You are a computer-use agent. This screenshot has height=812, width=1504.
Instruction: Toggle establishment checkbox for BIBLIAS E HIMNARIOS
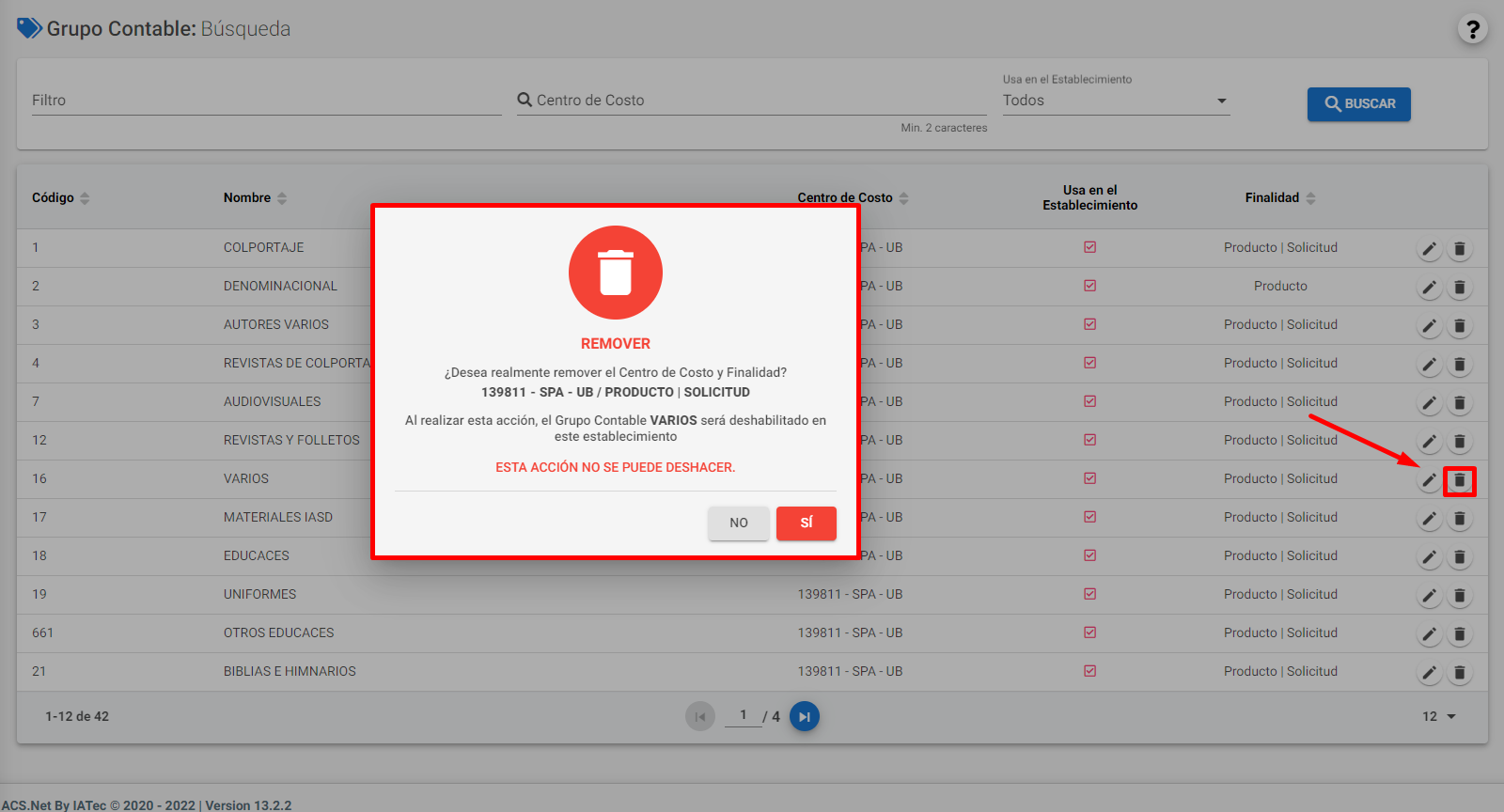tap(1090, 671)
